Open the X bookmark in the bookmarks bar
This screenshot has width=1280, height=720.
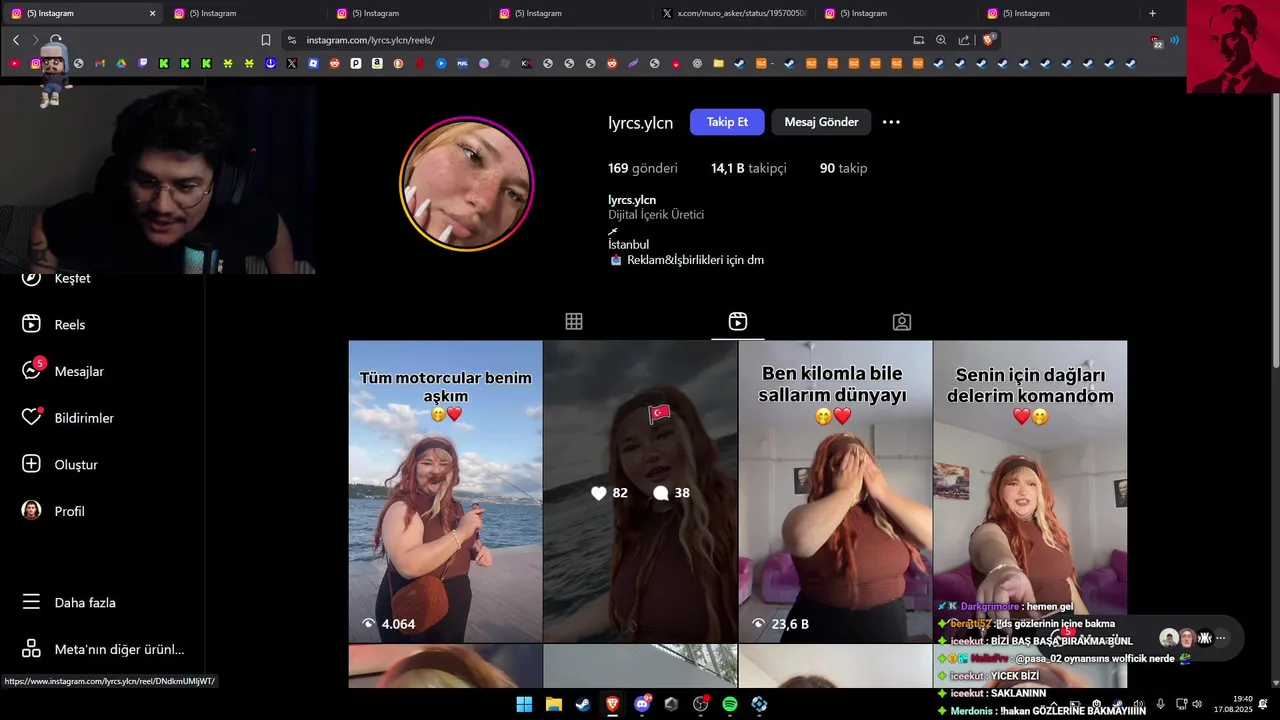click(x=292, y=63)
